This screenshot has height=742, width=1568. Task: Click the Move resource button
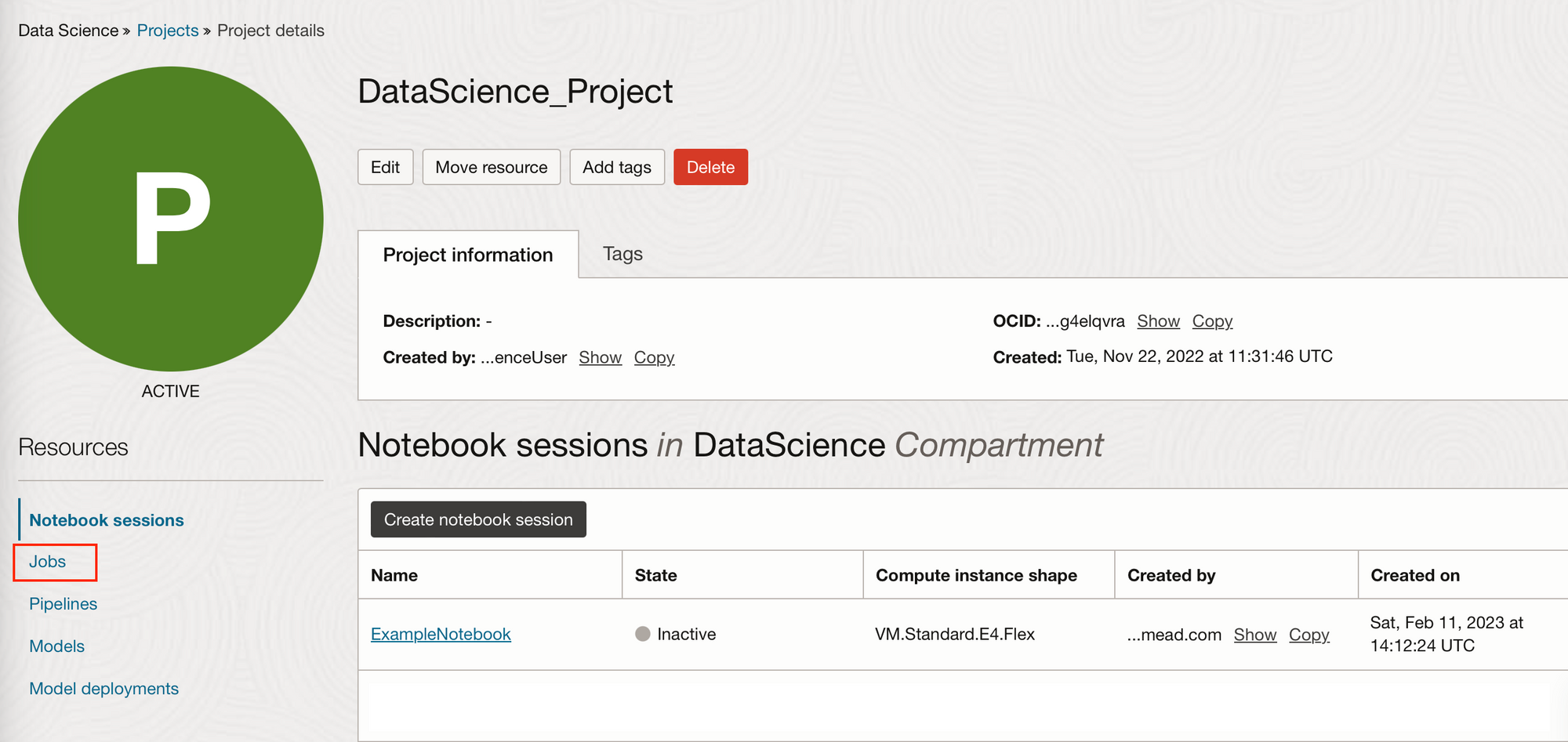click(492, 167)
